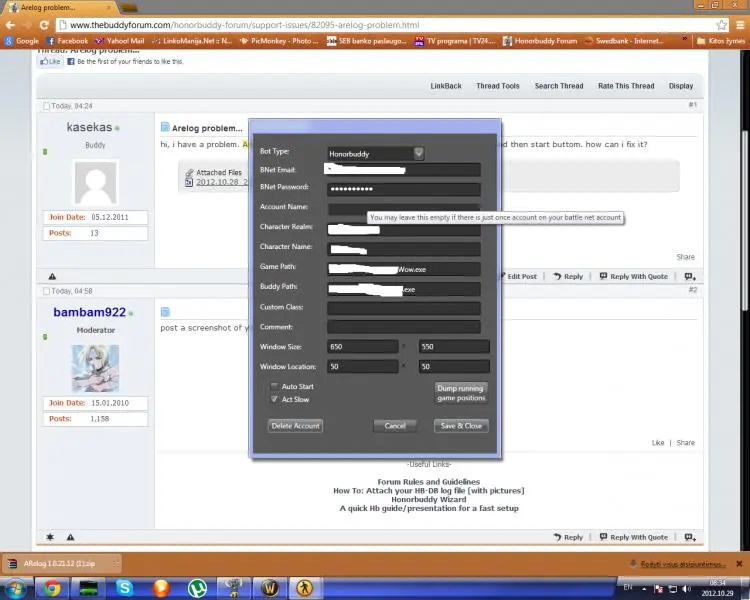Click Rodyti visus atsisiuntimus link

click(683, 564)
